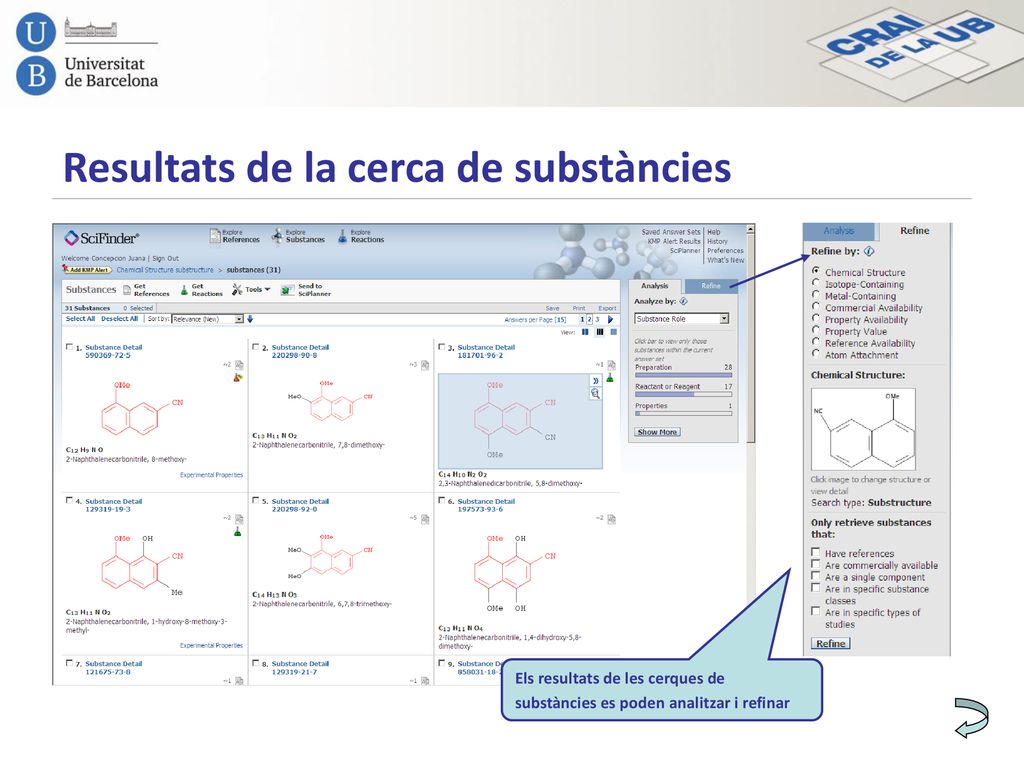Switch to Analysis tab in results panel
The width and height of the screenshot is (1024, 768).
654,285
